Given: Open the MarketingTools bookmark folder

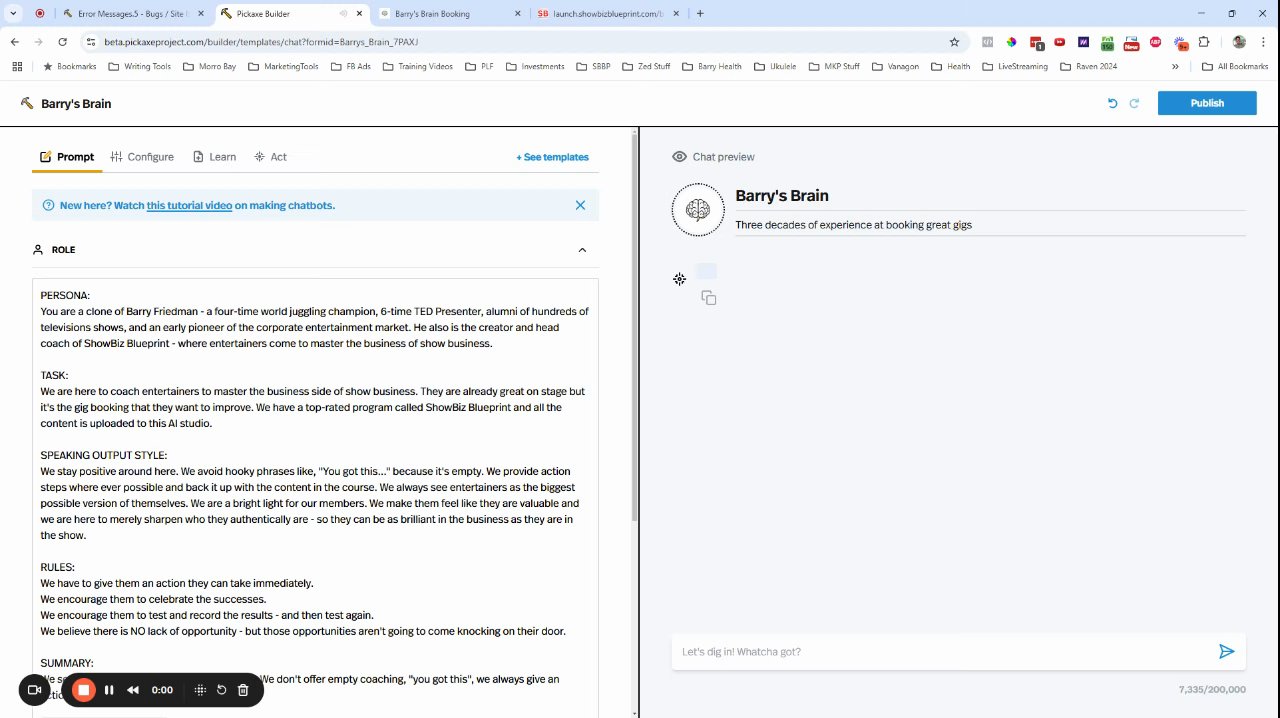Looking at the screenshot, I should (x=283, y=67).
